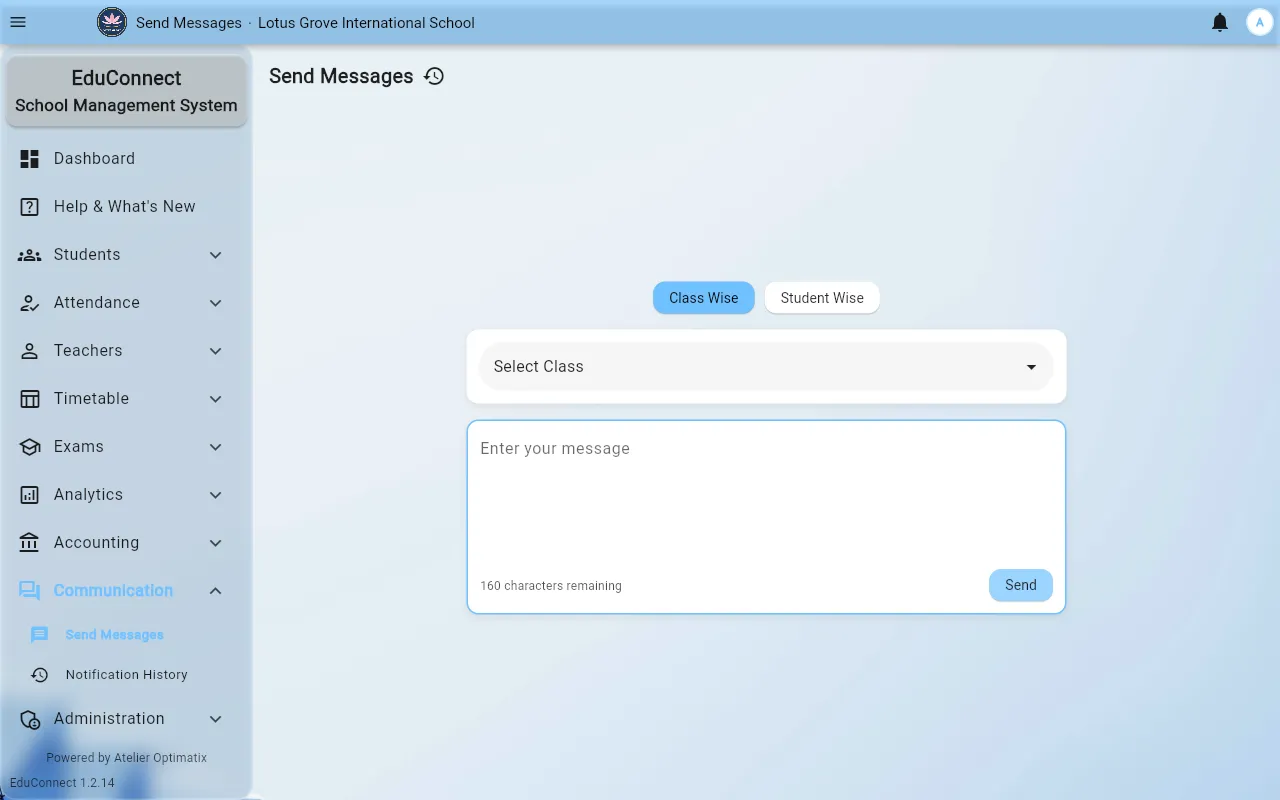Open the hamburger navigation menu
The width and height of the screenshot is (1280, 800).
pyautogui.click(x=18, y=22)
